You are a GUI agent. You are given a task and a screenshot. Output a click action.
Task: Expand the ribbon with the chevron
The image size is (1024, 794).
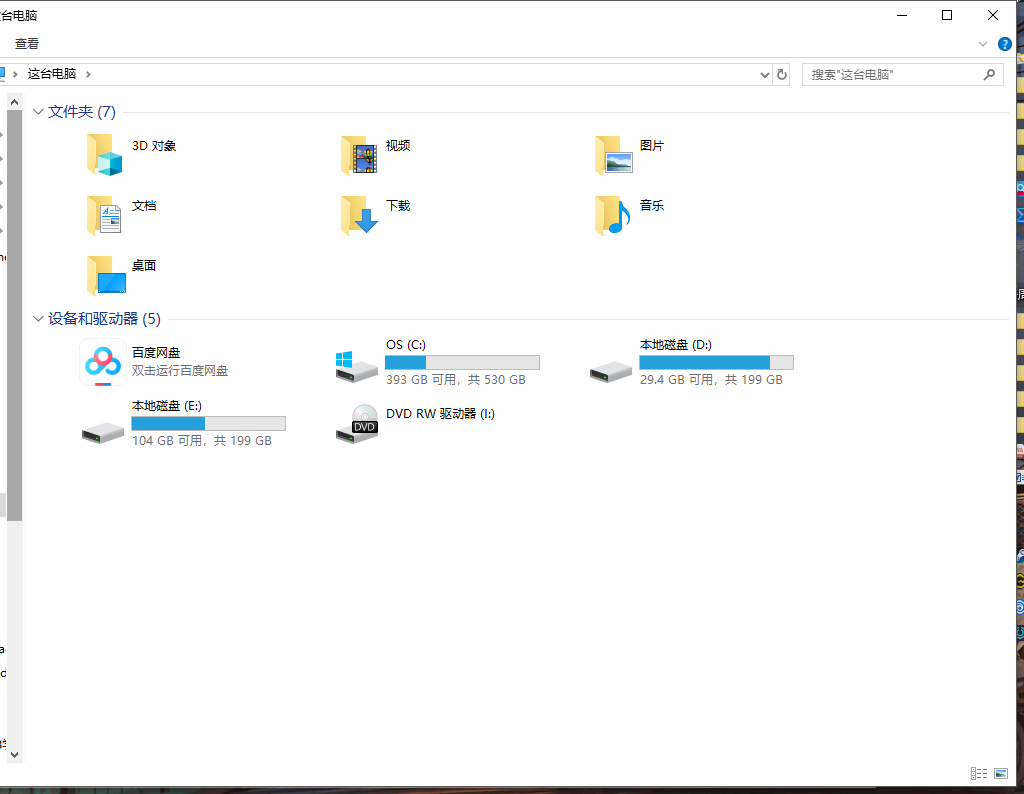click(x=982, y=43)
